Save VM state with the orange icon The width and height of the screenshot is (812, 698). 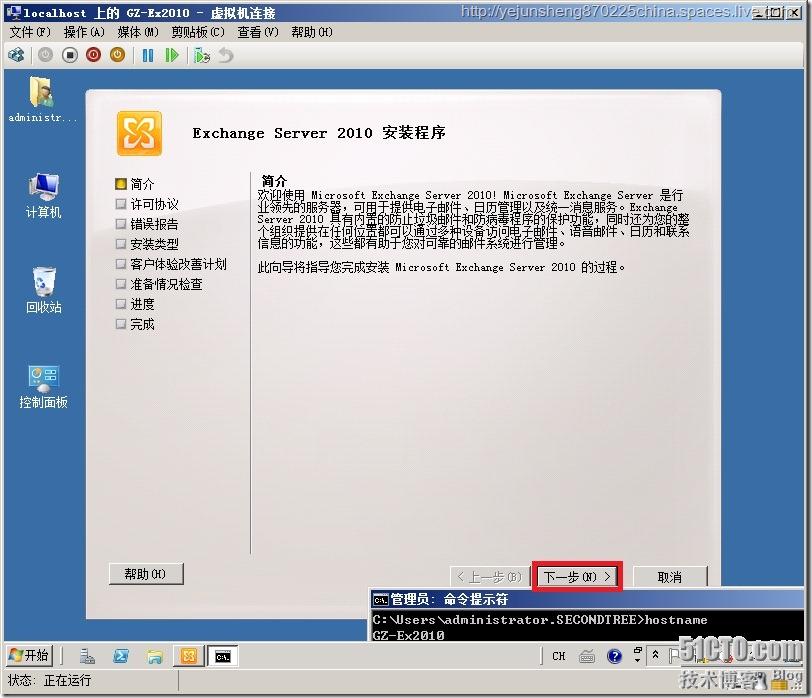[118, 55]
